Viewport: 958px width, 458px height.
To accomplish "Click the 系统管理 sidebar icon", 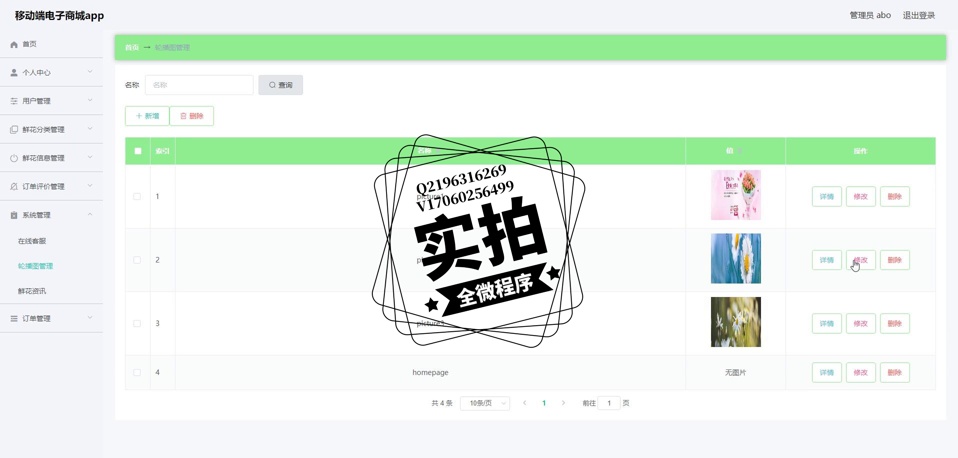I will point(14,215).
